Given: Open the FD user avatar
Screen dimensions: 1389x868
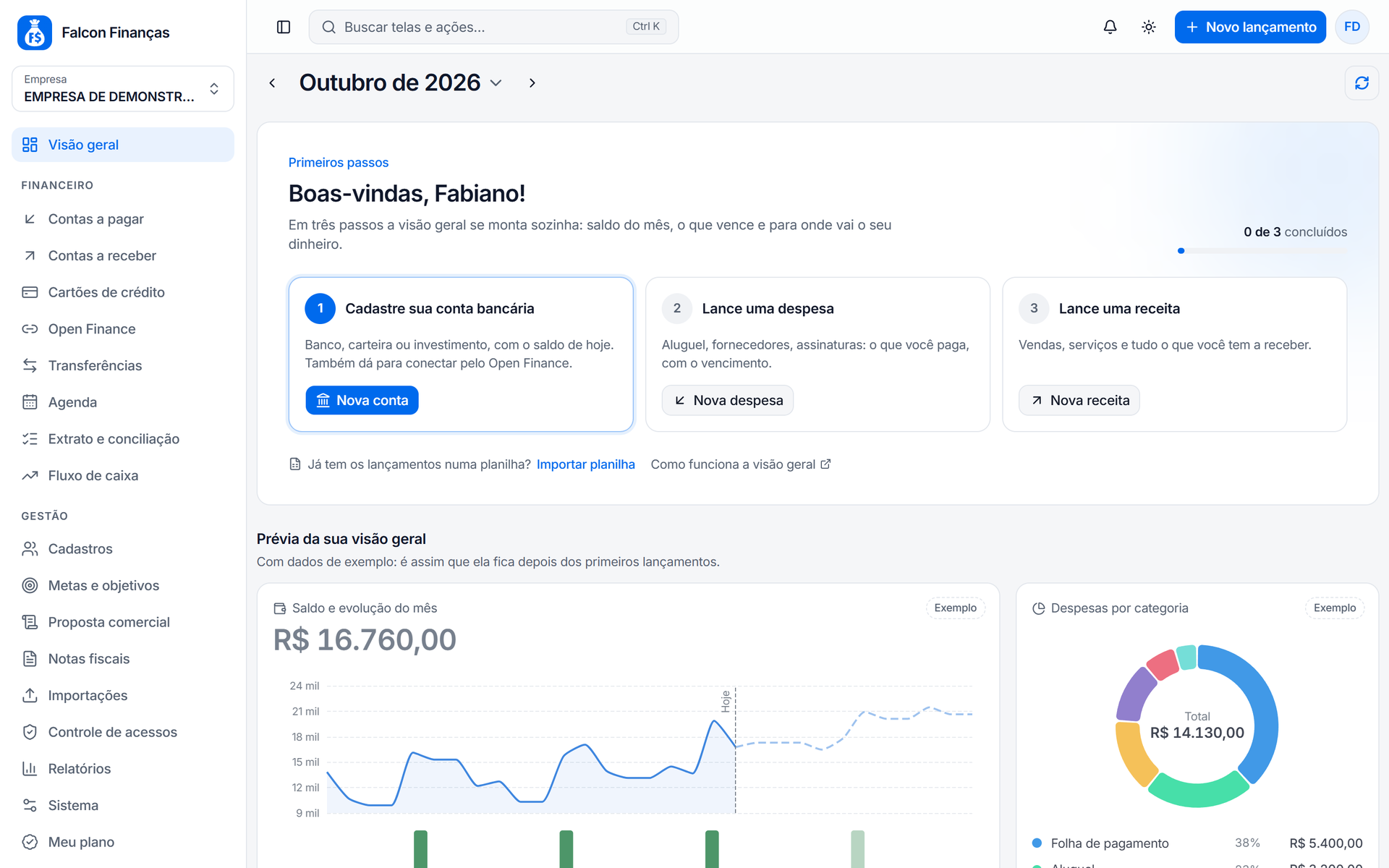Looking at the screenshot, I should (x=1352, y=27).
